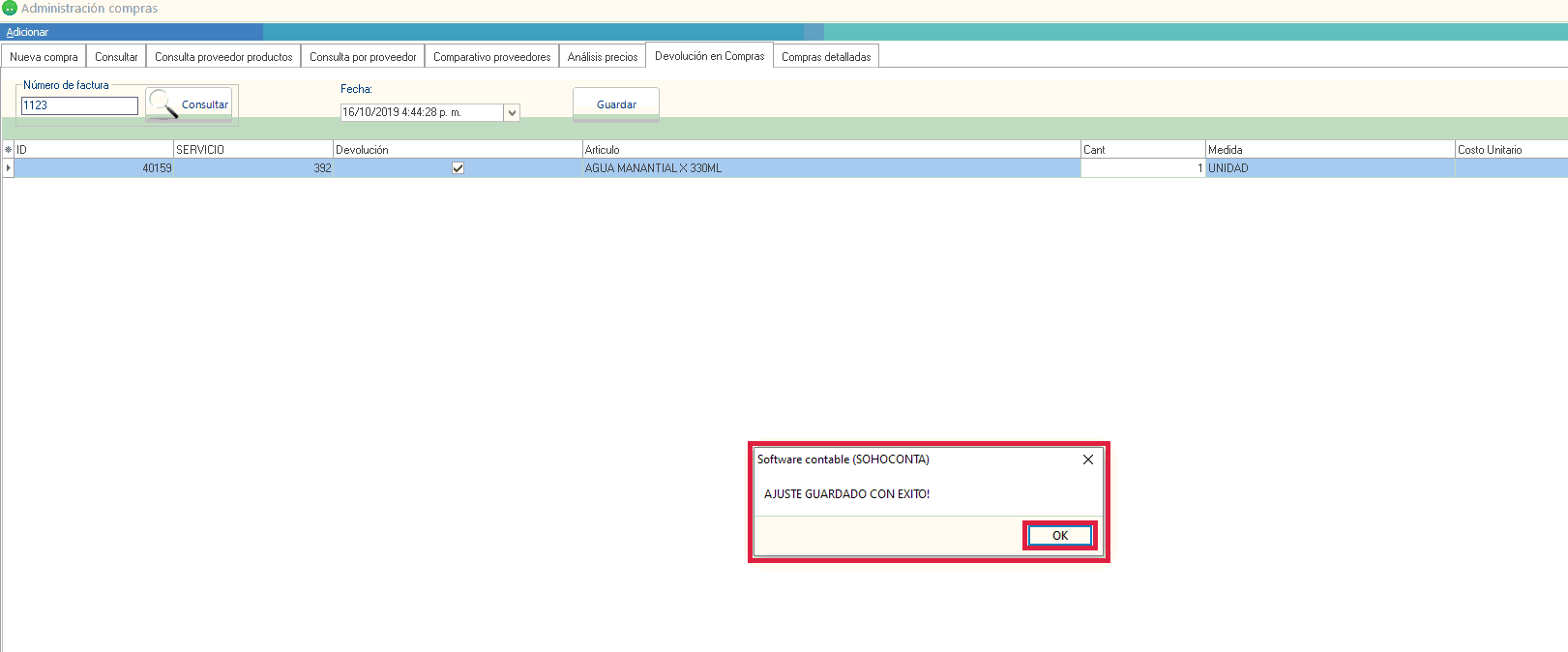Image resolution: width=1568 pixels, height=652 pixels.
Task: Click the Cant cell with value 1
Action: tap(1141, 168)
